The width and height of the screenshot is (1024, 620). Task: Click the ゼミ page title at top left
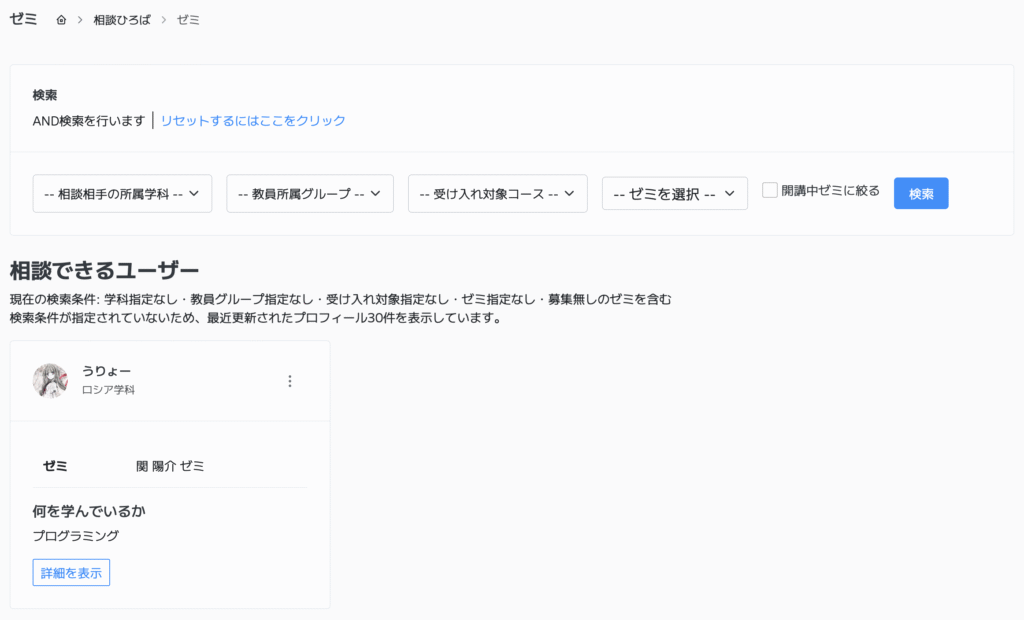(x=23, y=19)
